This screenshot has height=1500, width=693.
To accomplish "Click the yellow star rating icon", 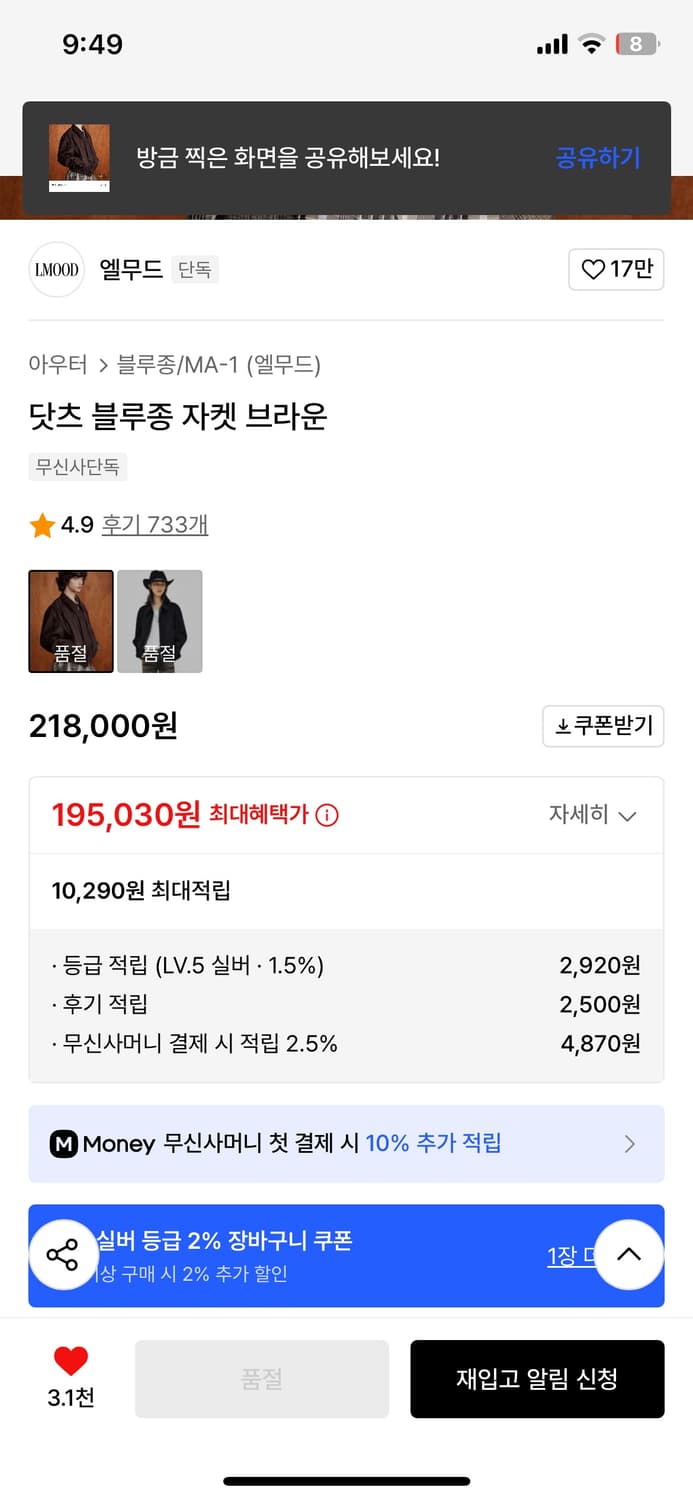I will [x=41, y=523].
